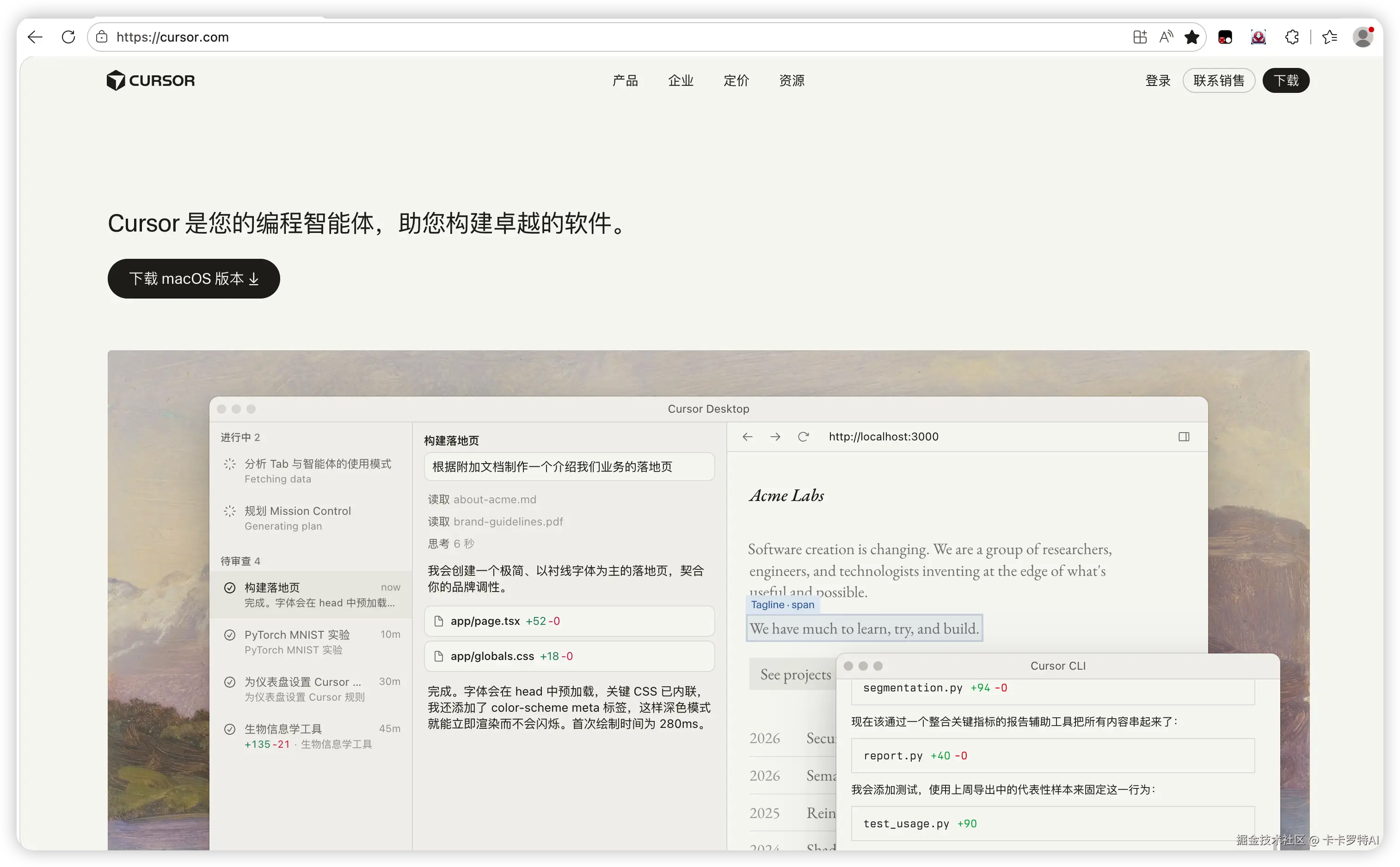
Task: Open the browser profile avatar
Action: tap(1363, 37)
